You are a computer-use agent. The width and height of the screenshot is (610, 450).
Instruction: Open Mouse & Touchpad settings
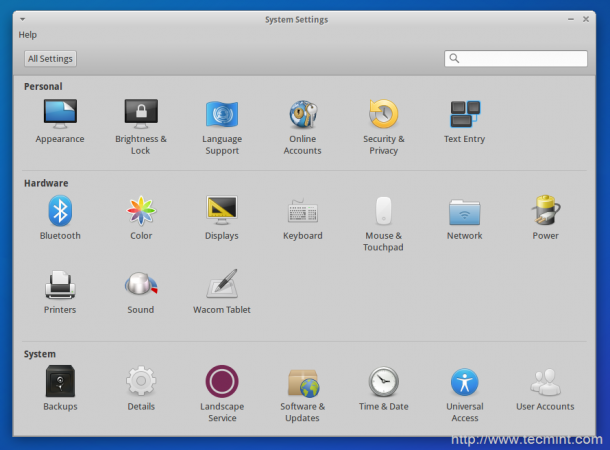(383, 211)
